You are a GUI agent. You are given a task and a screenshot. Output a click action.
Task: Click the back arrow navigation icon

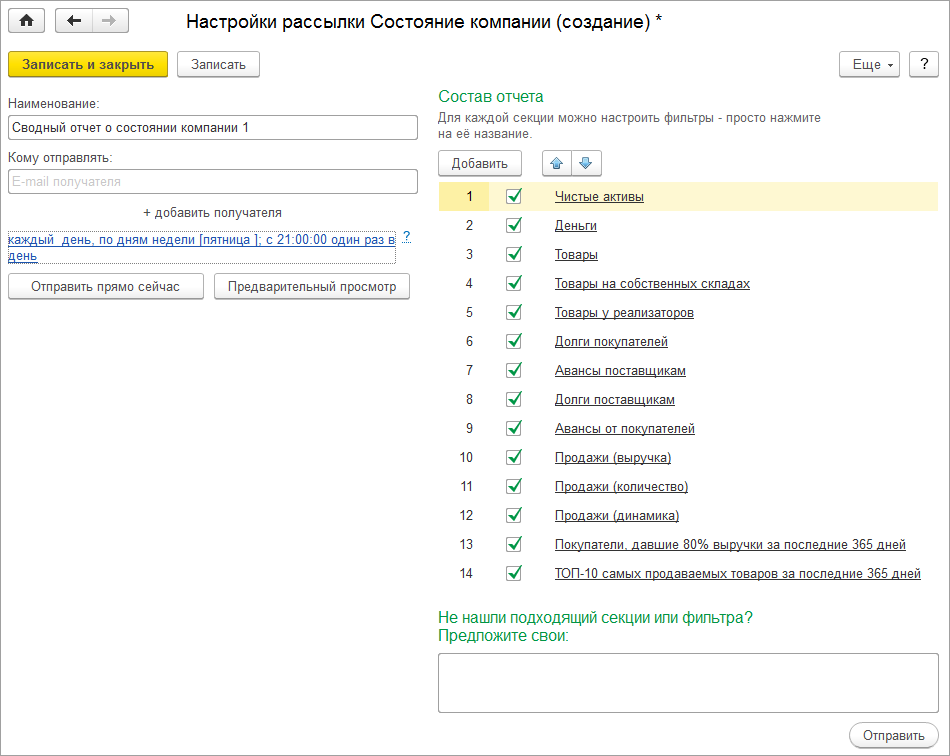[74, 21]
